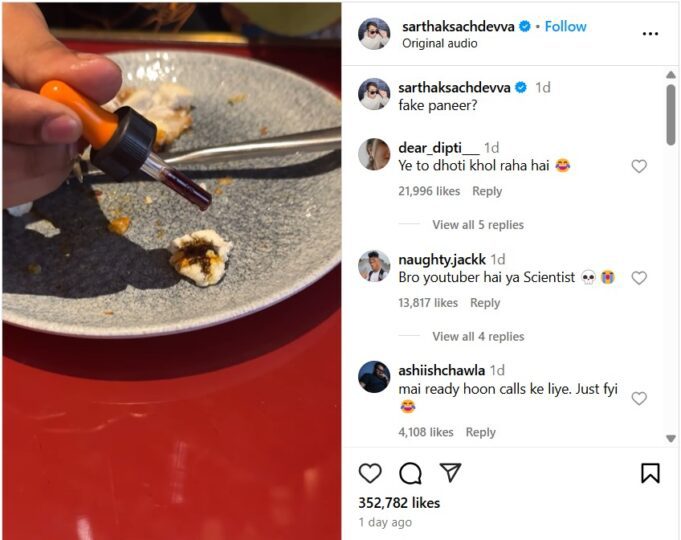The image size is (681, 540).
Task: Like ashiishchawla's comment
Action: click(x=639, y=398)
